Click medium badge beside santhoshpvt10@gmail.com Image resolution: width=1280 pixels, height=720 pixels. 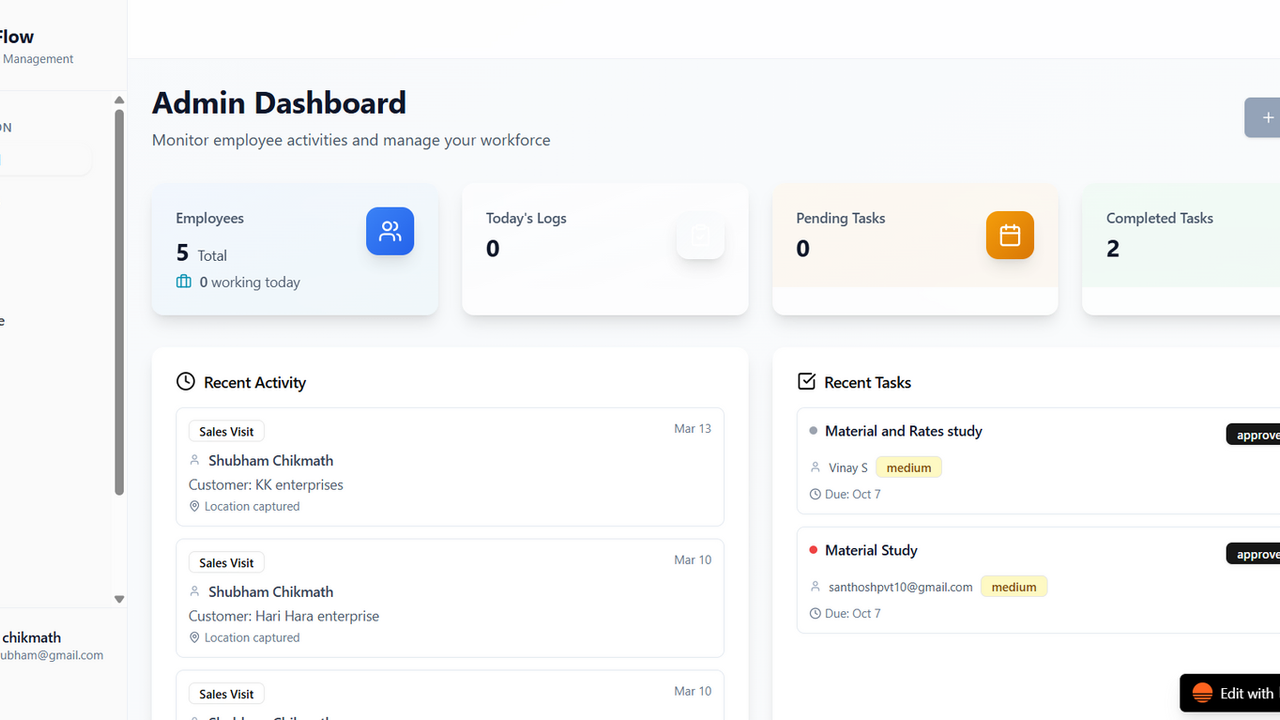click(x=1014, y=587)
